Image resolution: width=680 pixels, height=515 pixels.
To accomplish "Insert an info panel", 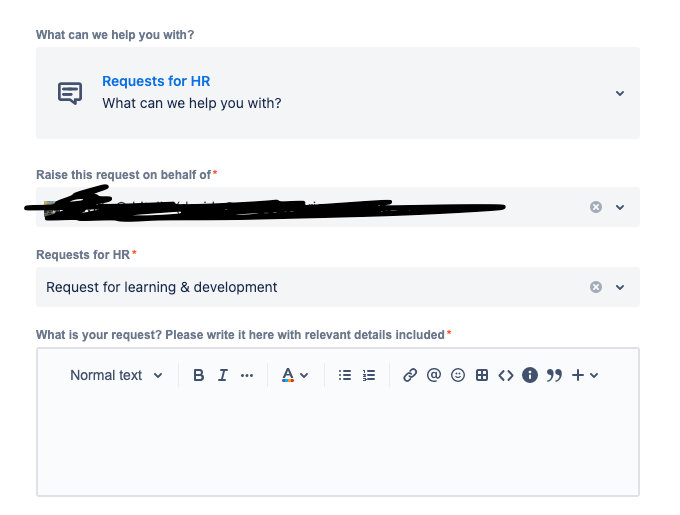I will [530, 375].
